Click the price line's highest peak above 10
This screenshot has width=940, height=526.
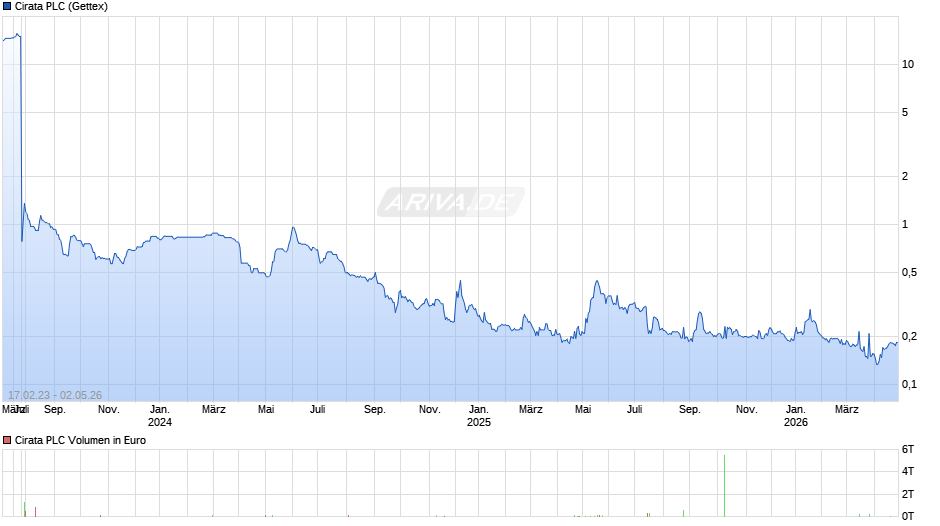17,35
